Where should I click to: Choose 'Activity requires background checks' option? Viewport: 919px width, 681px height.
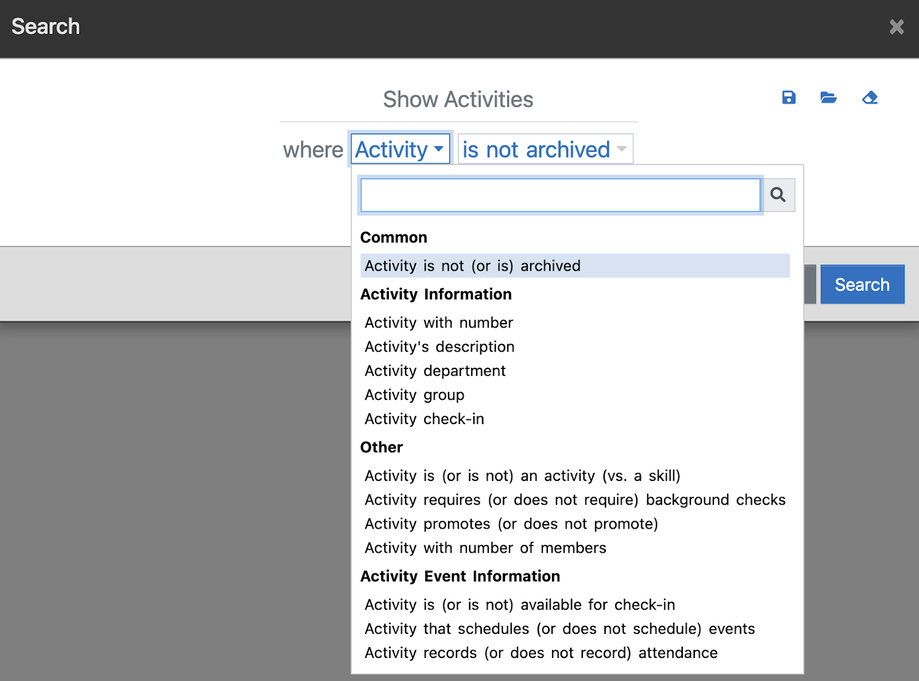coord(575,499)
